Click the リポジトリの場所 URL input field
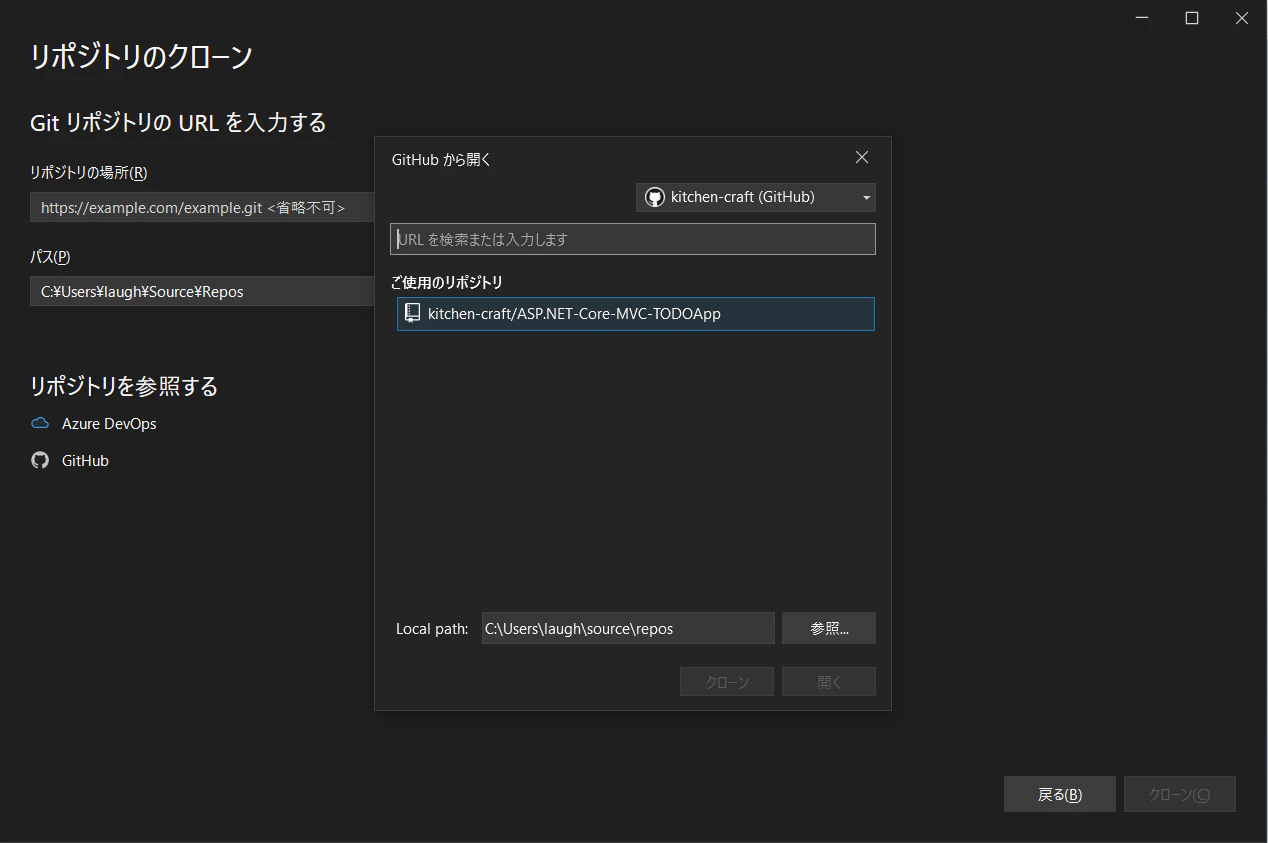This screenshot has width=1268, height=843. click(x=202, y=208)
